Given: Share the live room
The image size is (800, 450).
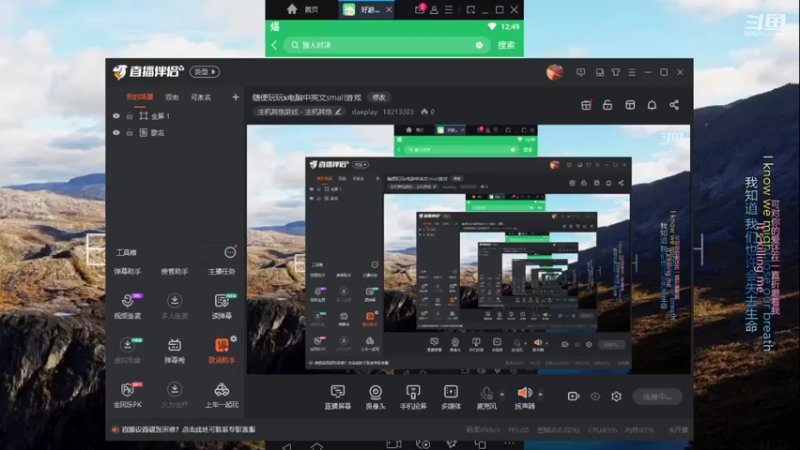Looking at the screenshot, I should [x=674, y=105].
